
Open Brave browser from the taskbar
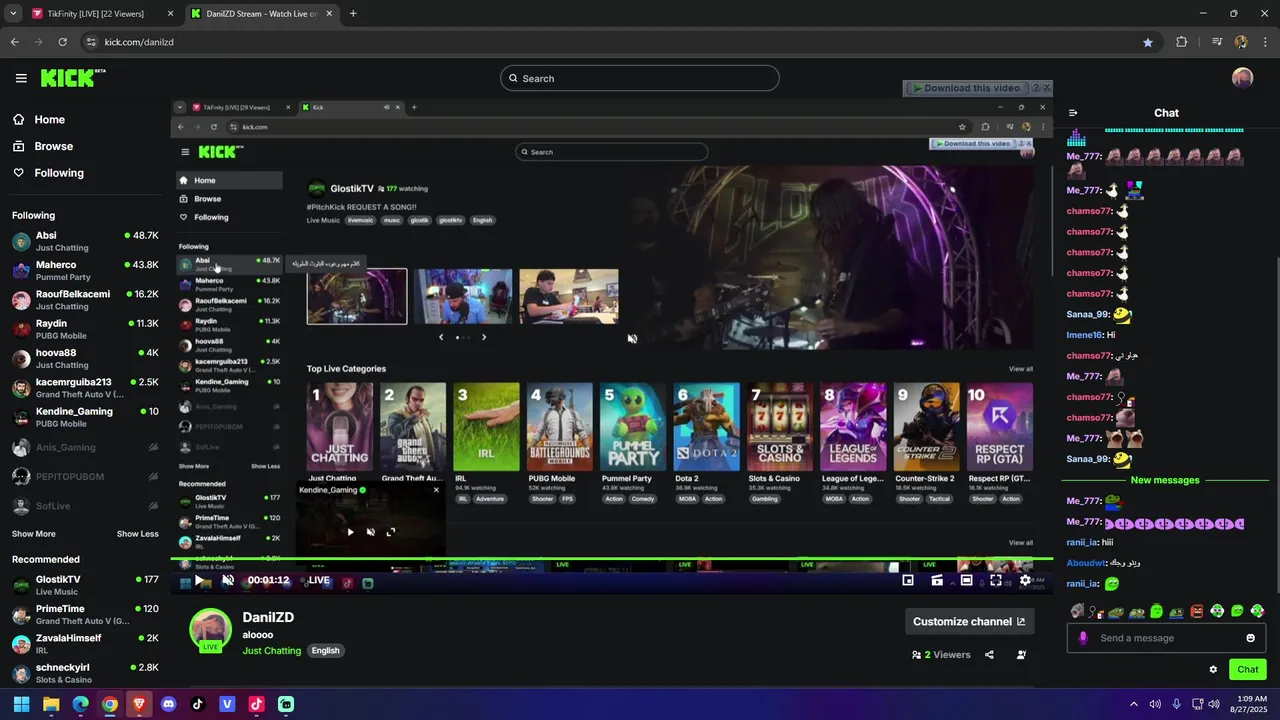click(139, 704)
